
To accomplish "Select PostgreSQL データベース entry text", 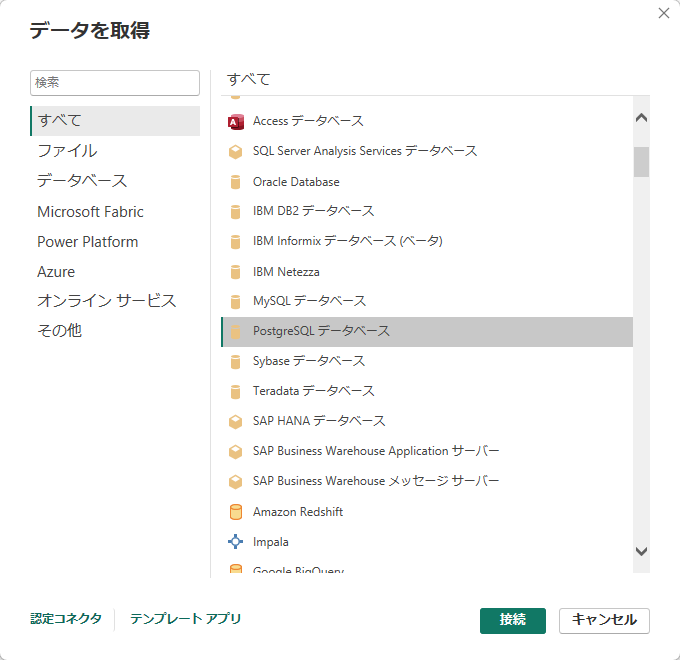I will 321,331.
